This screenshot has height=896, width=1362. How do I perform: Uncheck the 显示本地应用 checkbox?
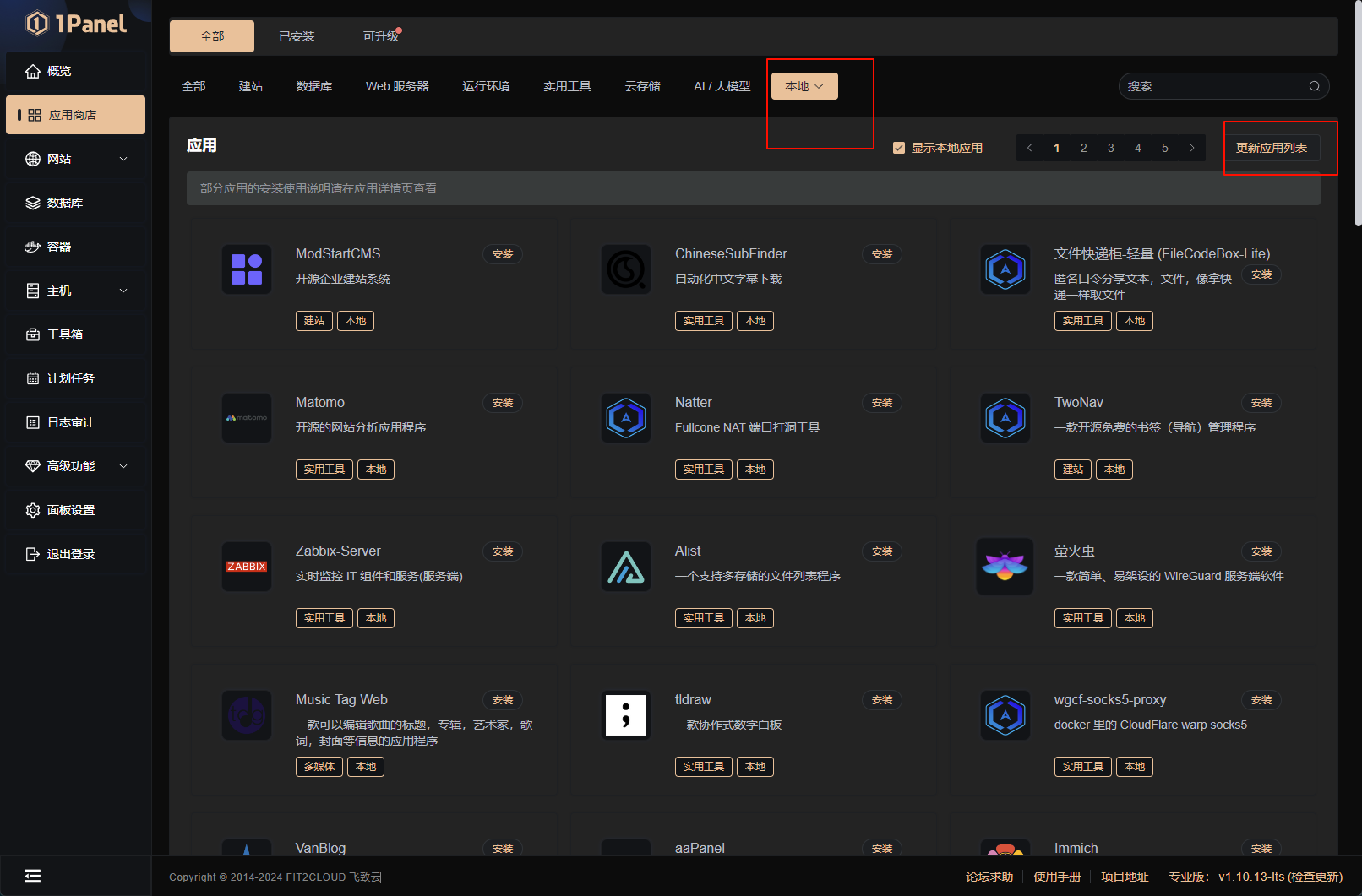pos(899,148)
